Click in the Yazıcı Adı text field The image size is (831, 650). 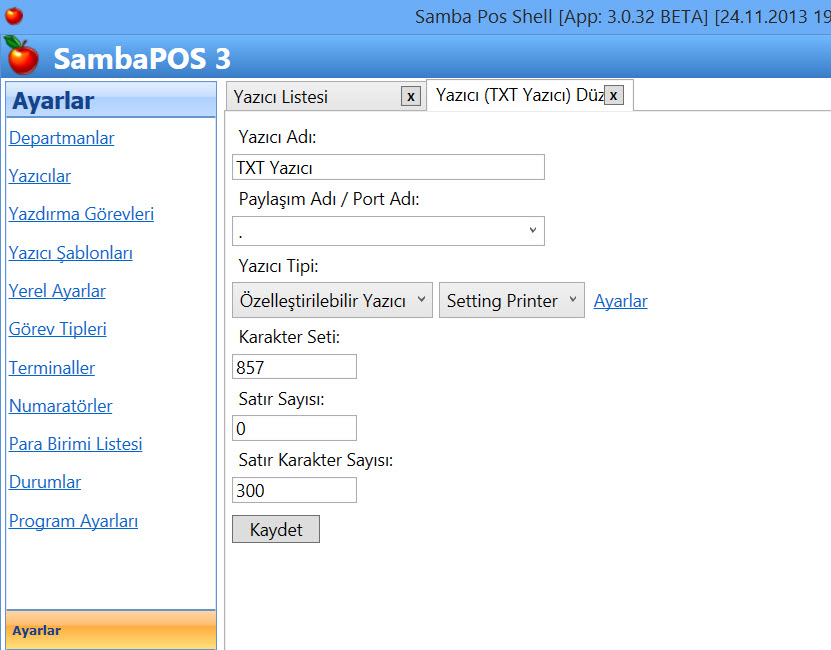tap(388, 167)
